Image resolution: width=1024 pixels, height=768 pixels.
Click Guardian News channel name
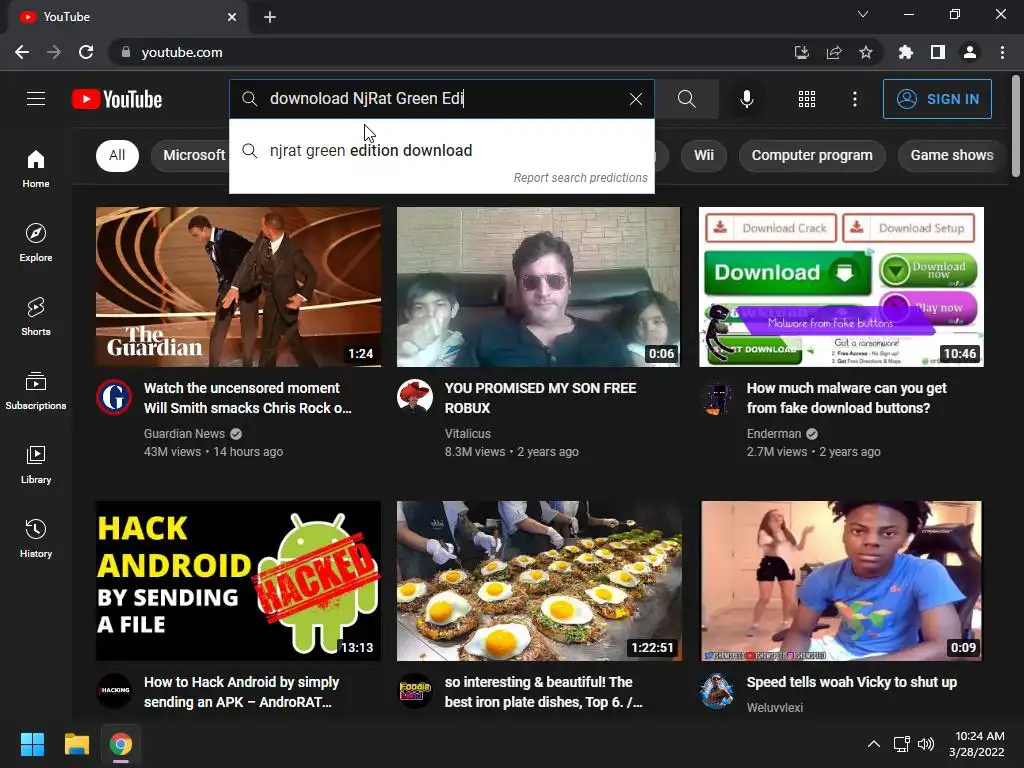[184, 434]
